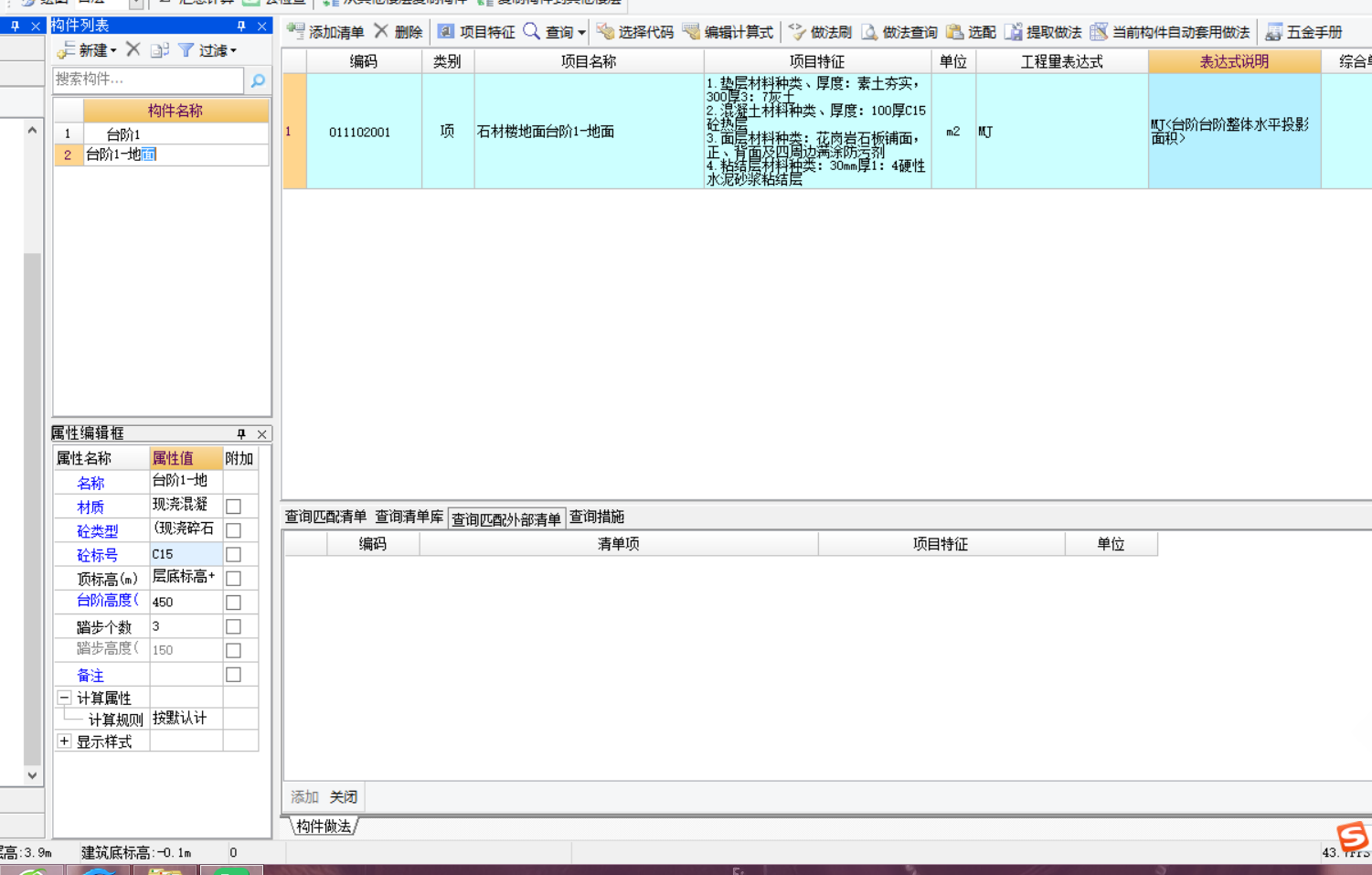Click the 过滤 filter funnel icon
The image size is (1372, 875).
click(x=186, y=49)
